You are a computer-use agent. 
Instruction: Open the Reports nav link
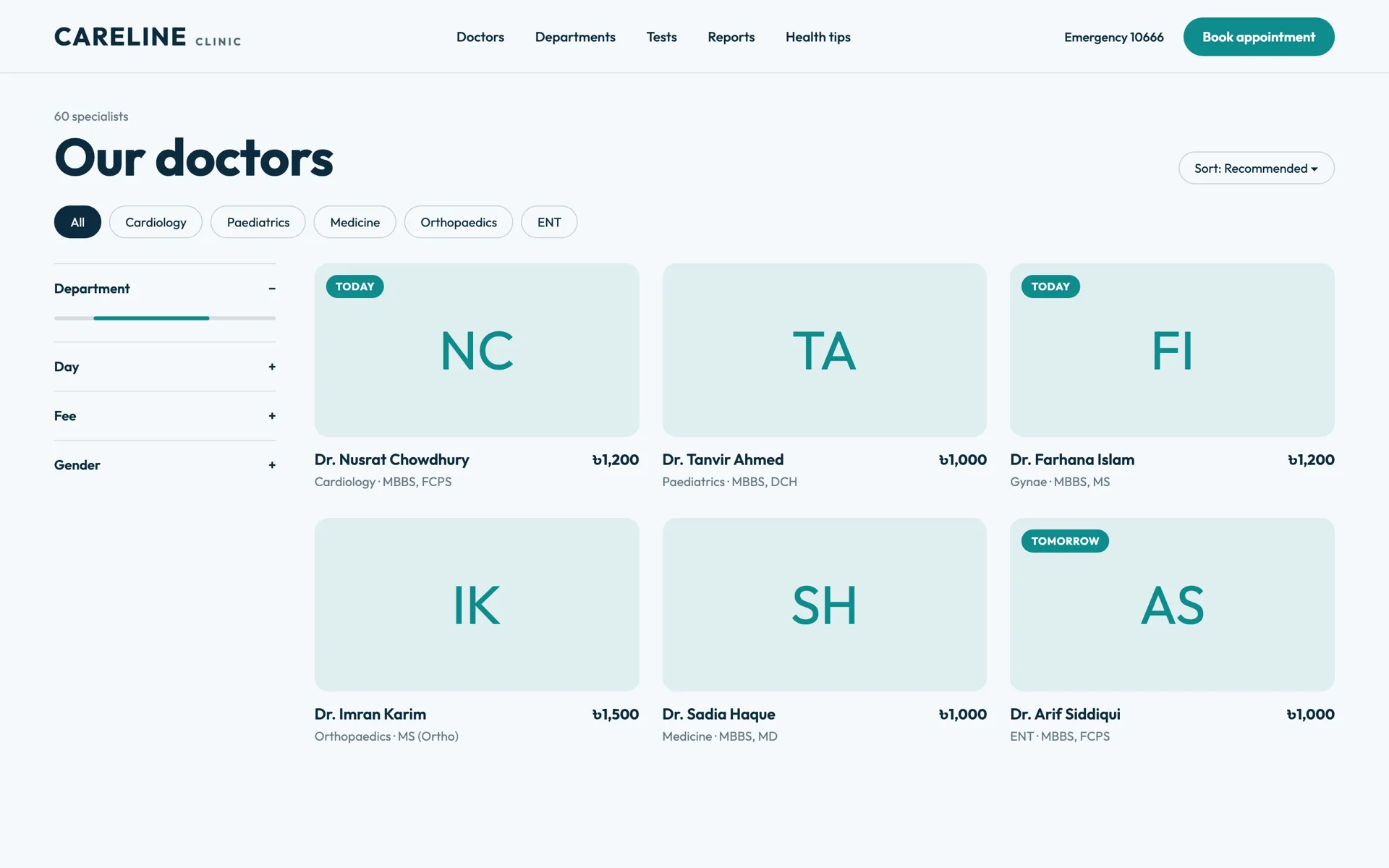click(x=731, y=37)
